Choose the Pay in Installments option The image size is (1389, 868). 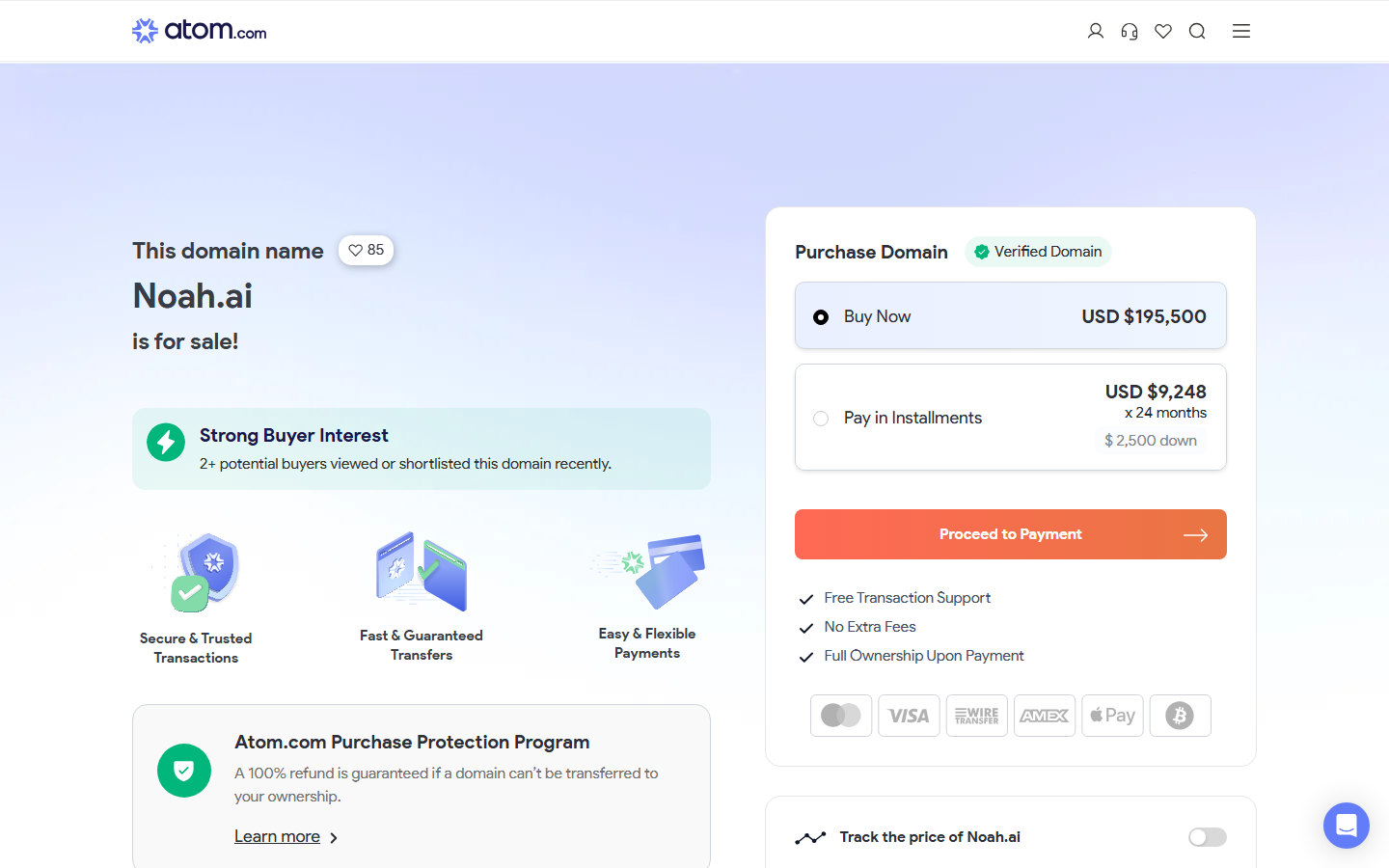click(x=821, y=418)
